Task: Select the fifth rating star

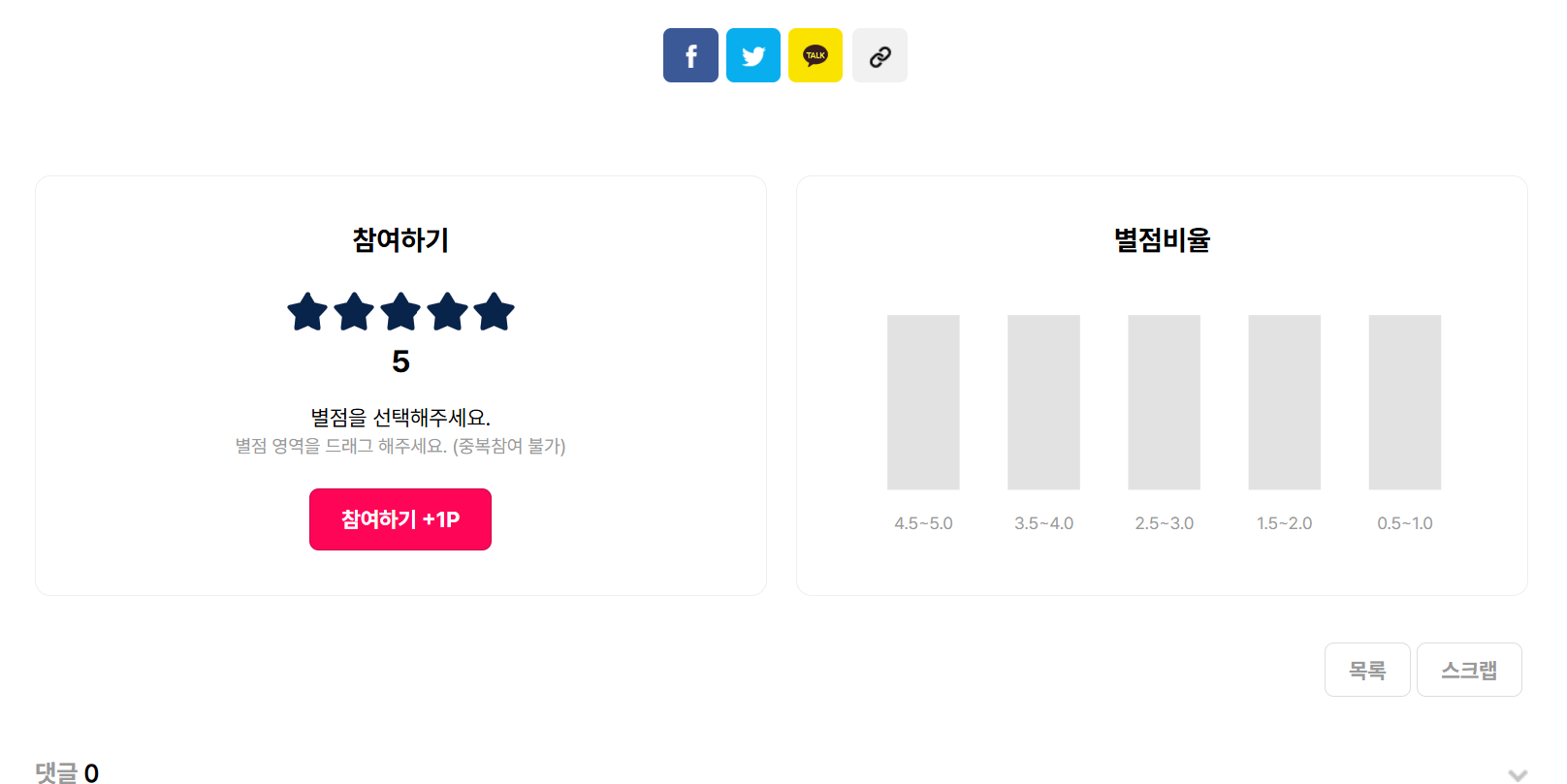Action: (494, 312)
